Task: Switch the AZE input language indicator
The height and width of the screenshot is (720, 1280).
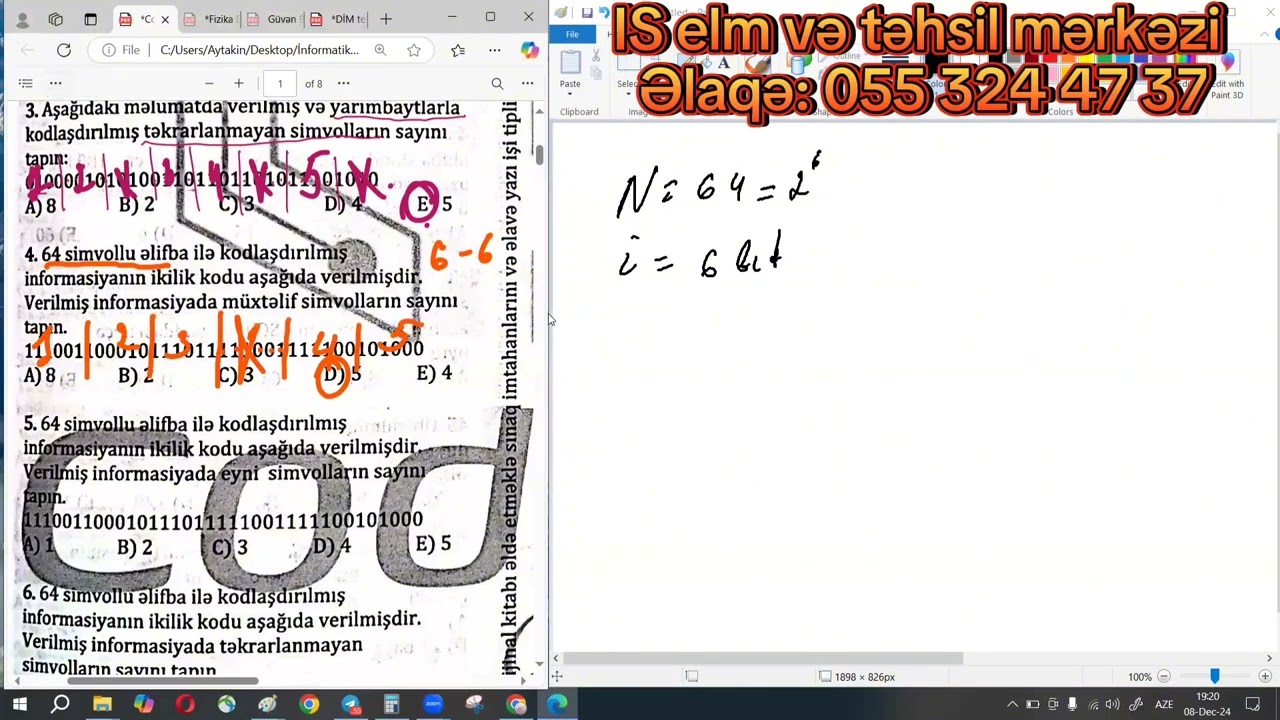Action: point(1164,705)
